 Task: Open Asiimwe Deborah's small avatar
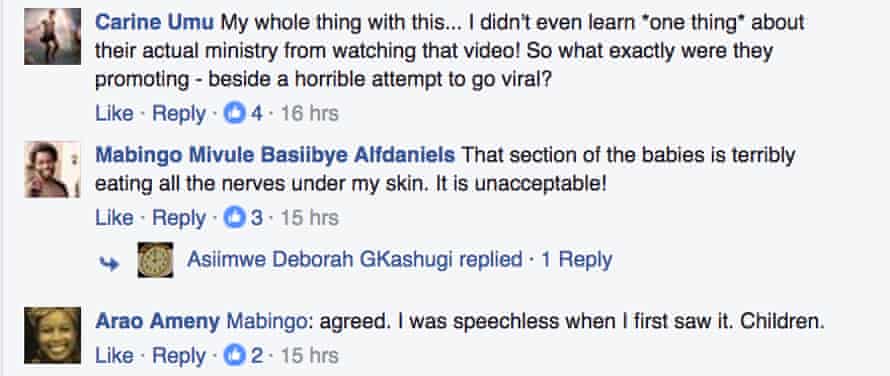pyautogui.click(x=156, y=260)
